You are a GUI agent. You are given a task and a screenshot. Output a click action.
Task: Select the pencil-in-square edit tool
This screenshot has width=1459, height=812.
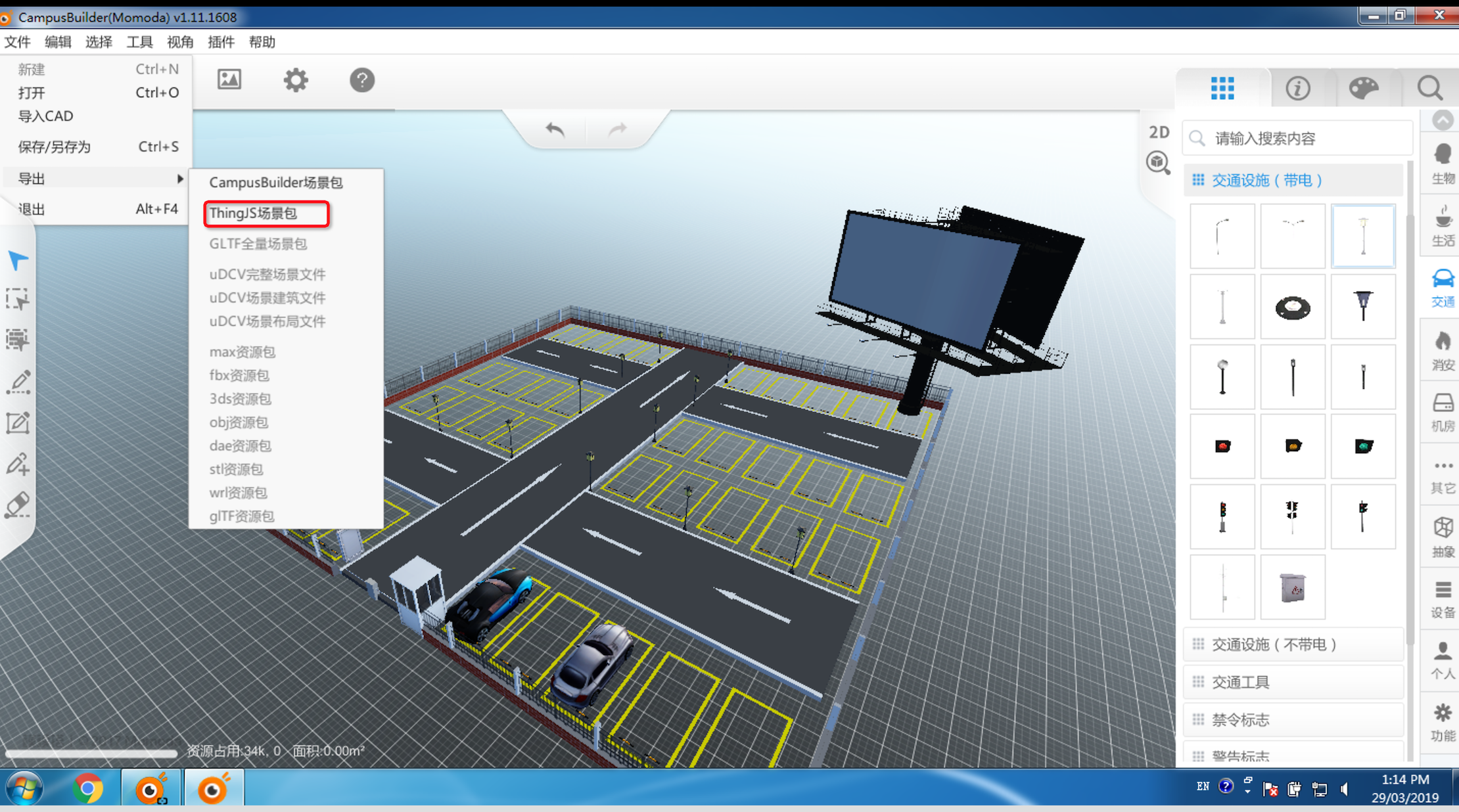18,422
